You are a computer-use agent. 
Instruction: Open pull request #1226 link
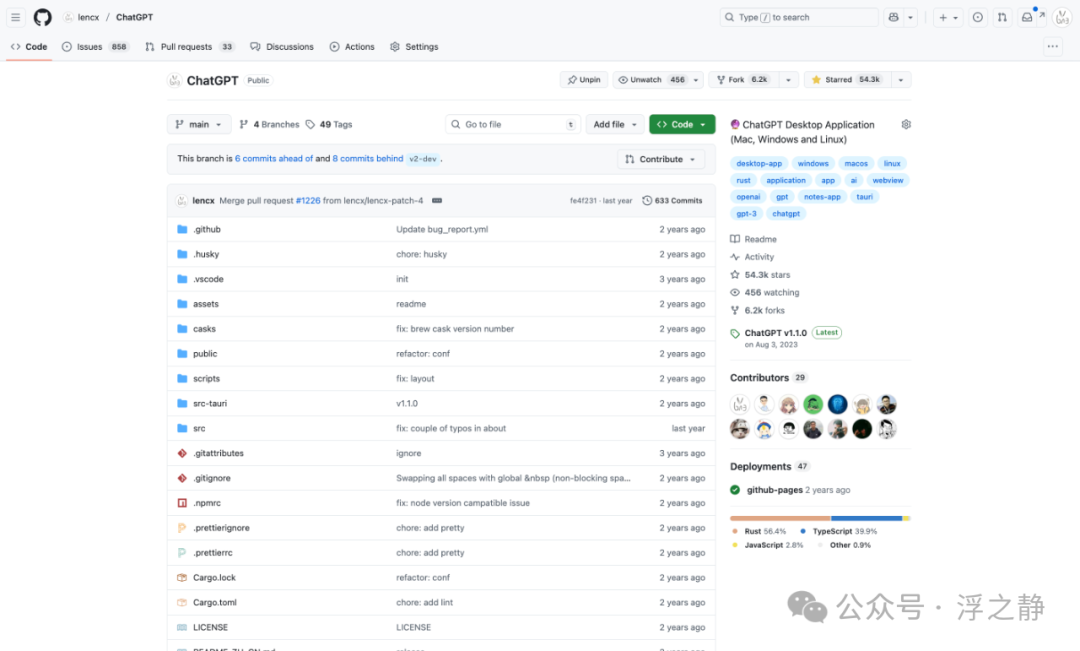pos(308,200)
